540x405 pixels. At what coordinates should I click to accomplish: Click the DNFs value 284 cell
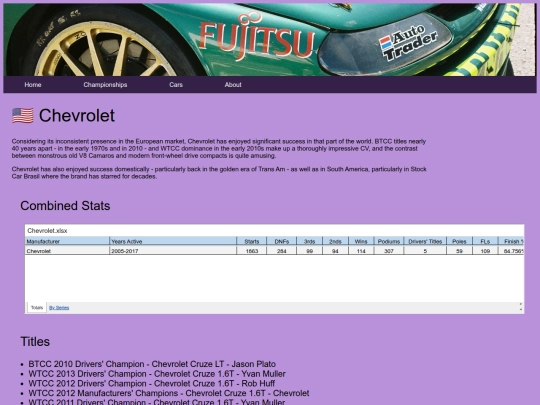coord(281,251)
